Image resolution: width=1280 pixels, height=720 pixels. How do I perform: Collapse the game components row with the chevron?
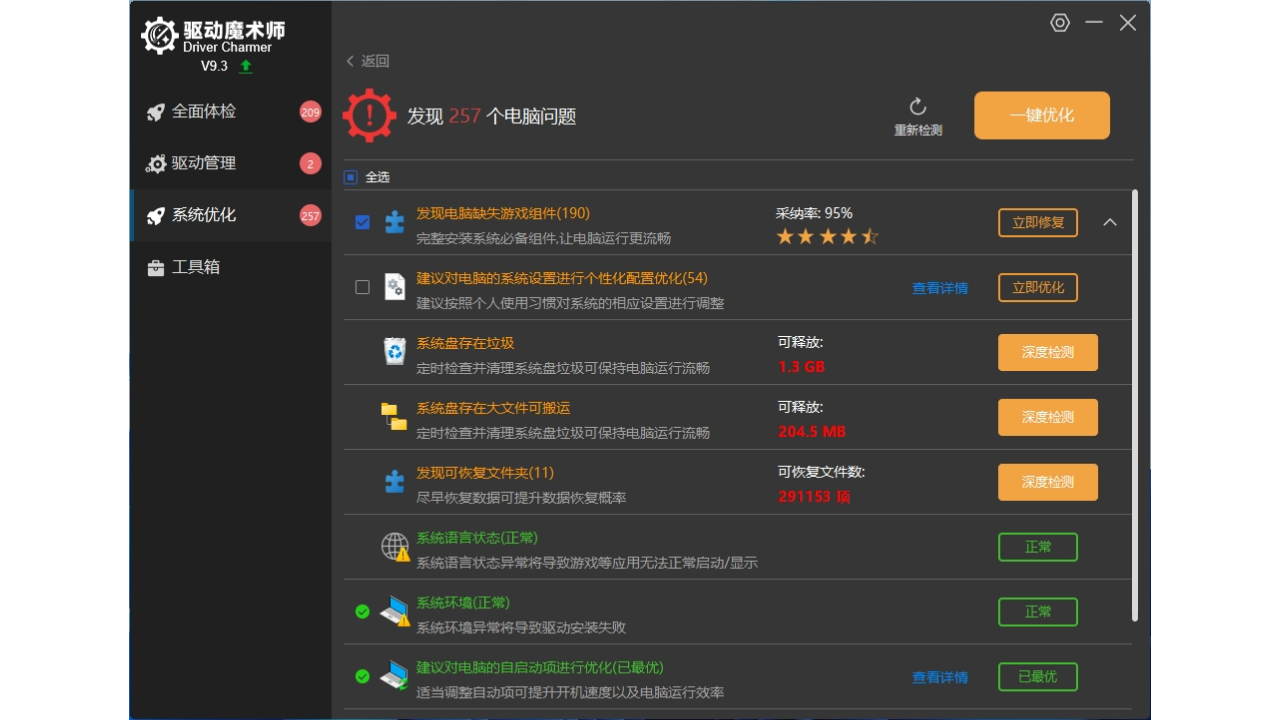(1110, 222)
